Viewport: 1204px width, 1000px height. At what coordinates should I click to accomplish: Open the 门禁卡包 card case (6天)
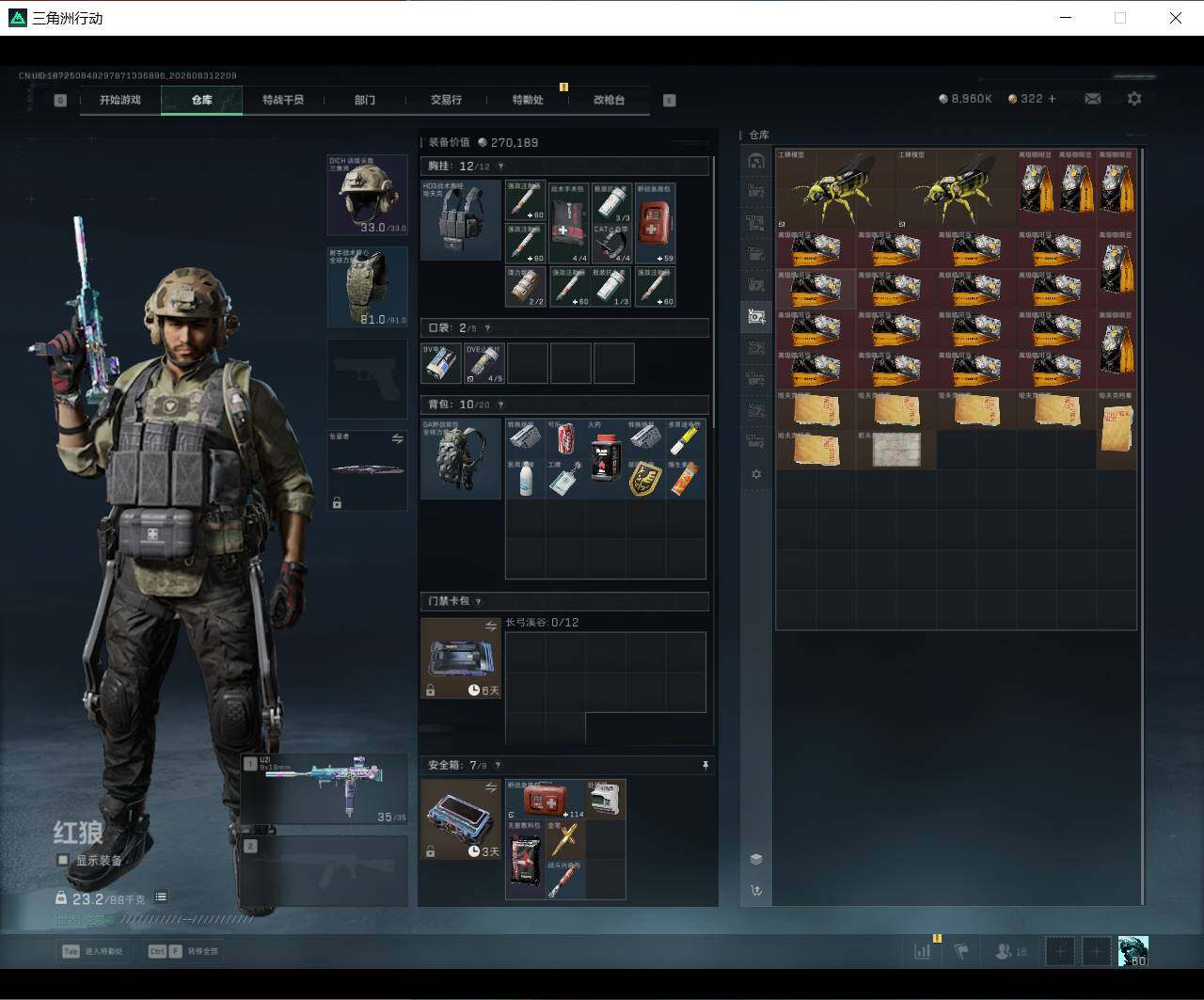(x=461, y=659)
